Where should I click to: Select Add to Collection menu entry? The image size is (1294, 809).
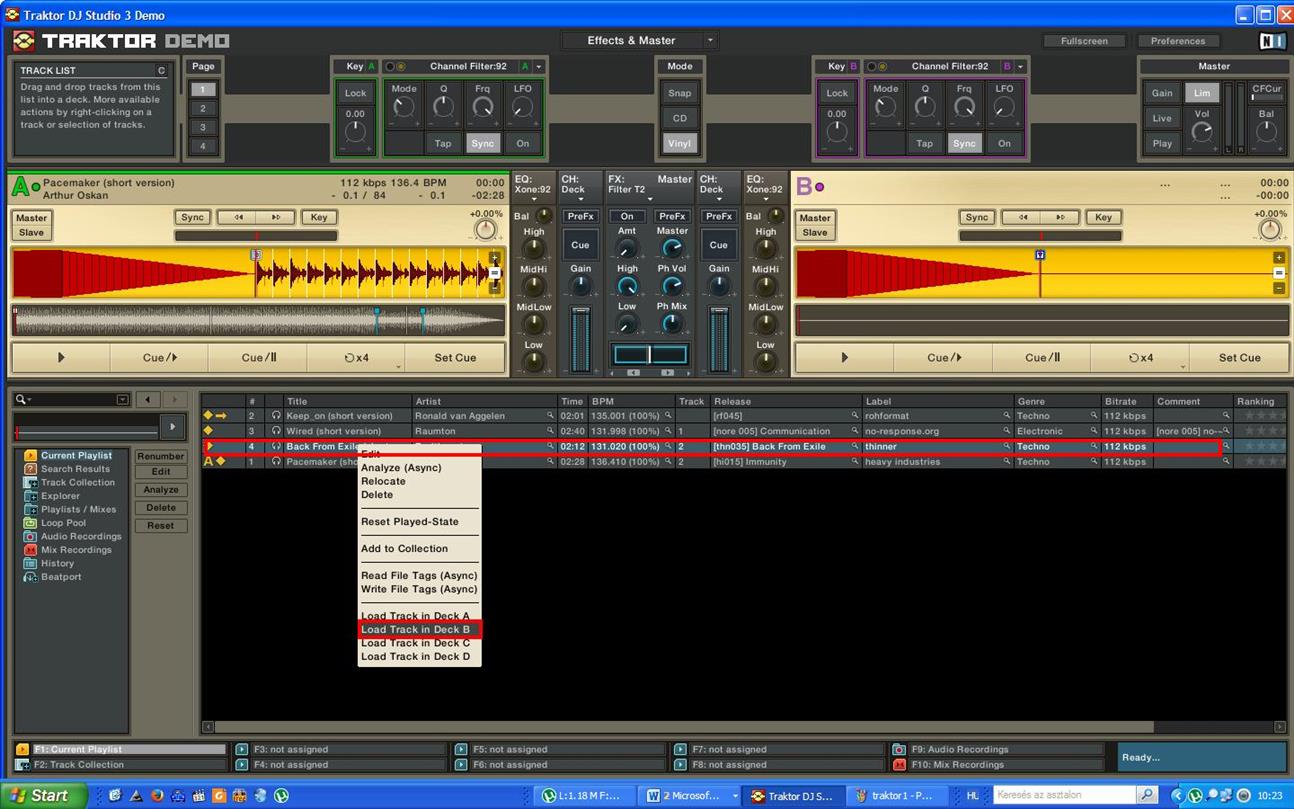coord(404,549)
